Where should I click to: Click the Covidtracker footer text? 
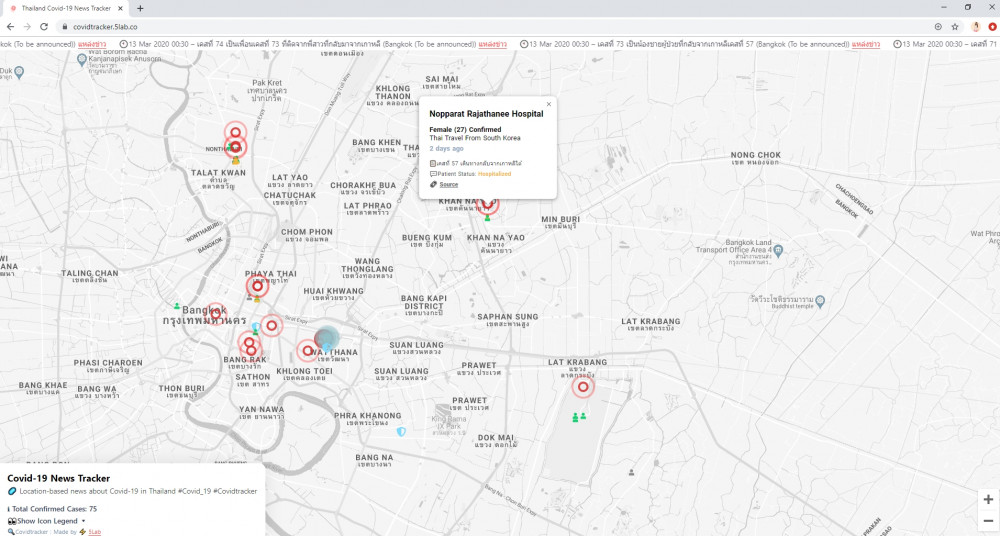pyautogui.click(x=31, y=532)
